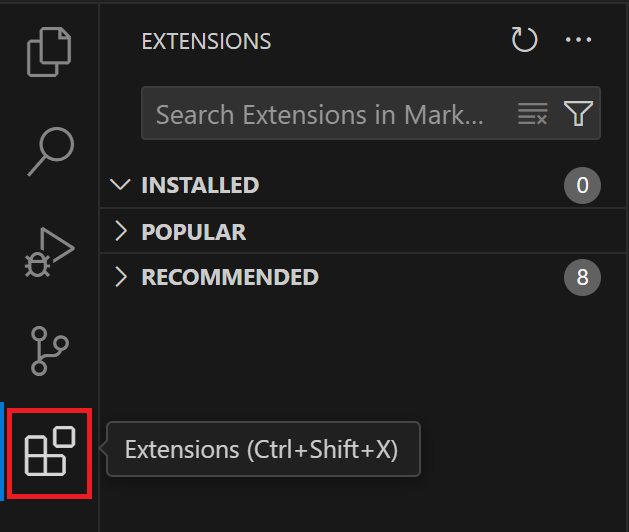Viewport: 629px width, 532px height.
Task: Select the POPULAR section header label
Action: [194, 232]
